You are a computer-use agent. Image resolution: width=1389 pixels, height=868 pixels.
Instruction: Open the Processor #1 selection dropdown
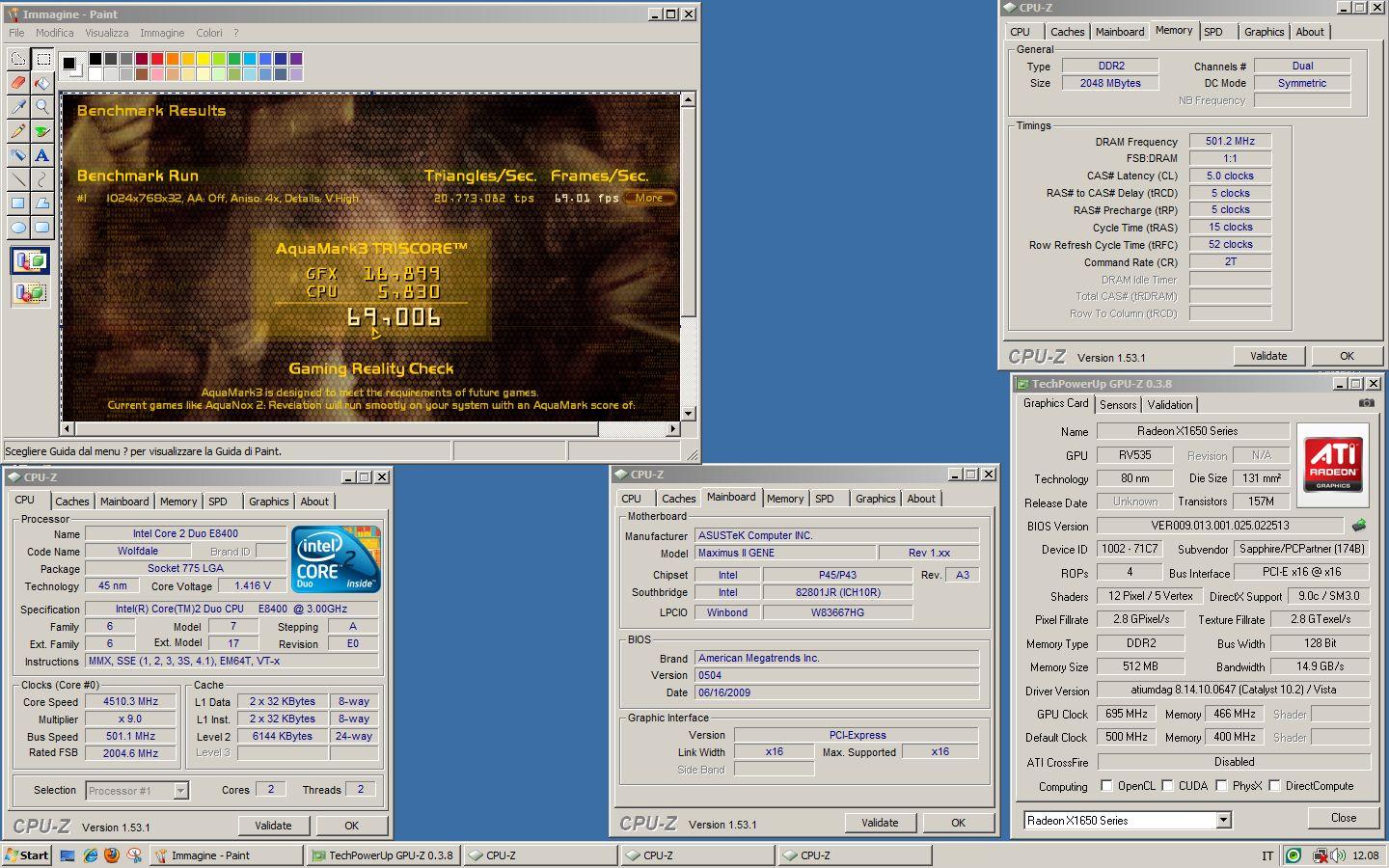[180, 791]
